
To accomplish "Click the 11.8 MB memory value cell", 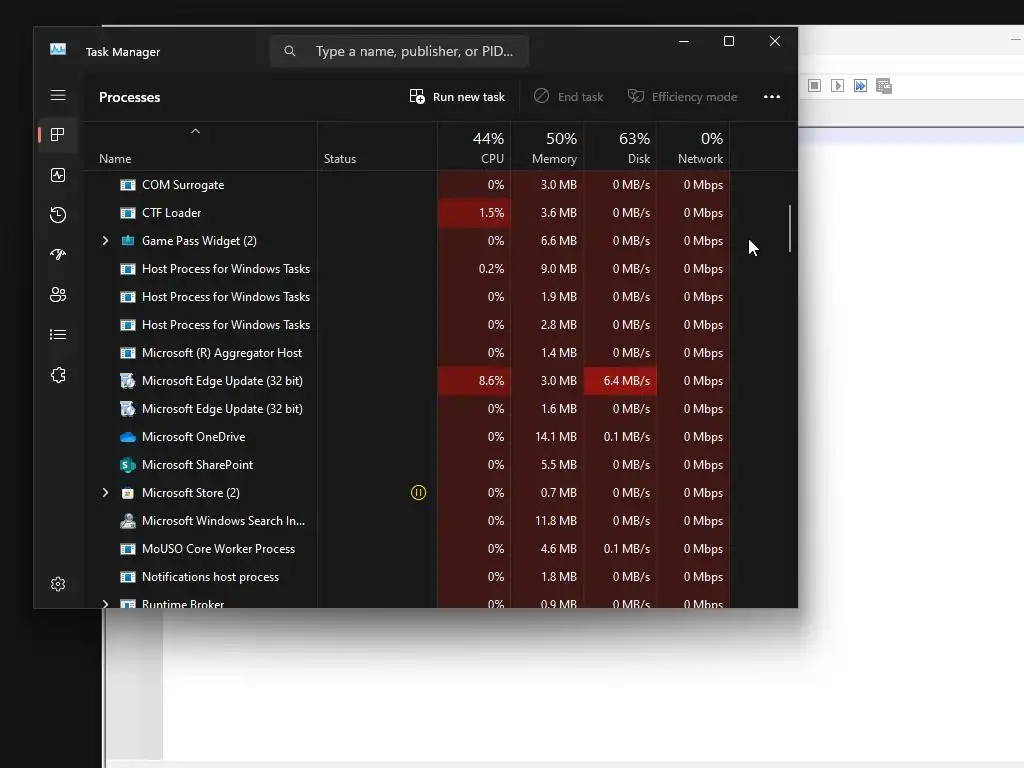I will coord(547,521).
